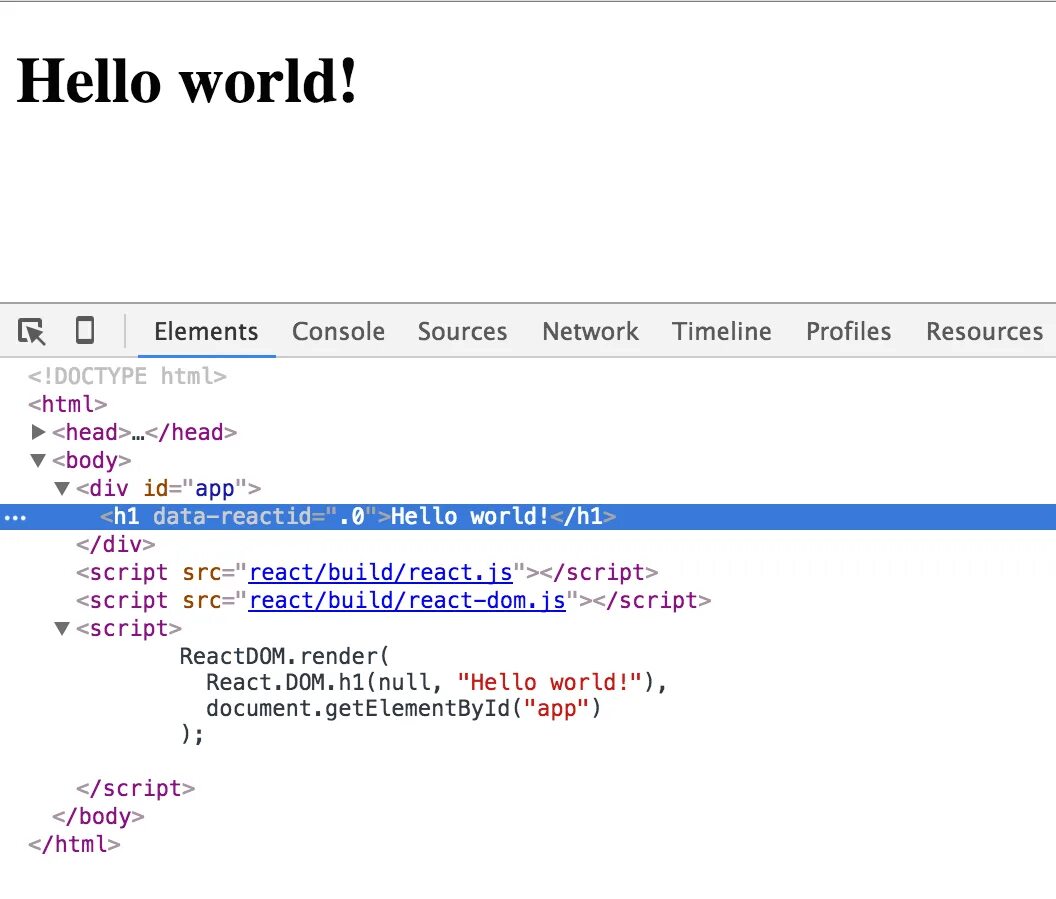Click the src attribute of react.js script
Image resolution: width=1056 pixels, height=899 pixels.
click(201, 572)
